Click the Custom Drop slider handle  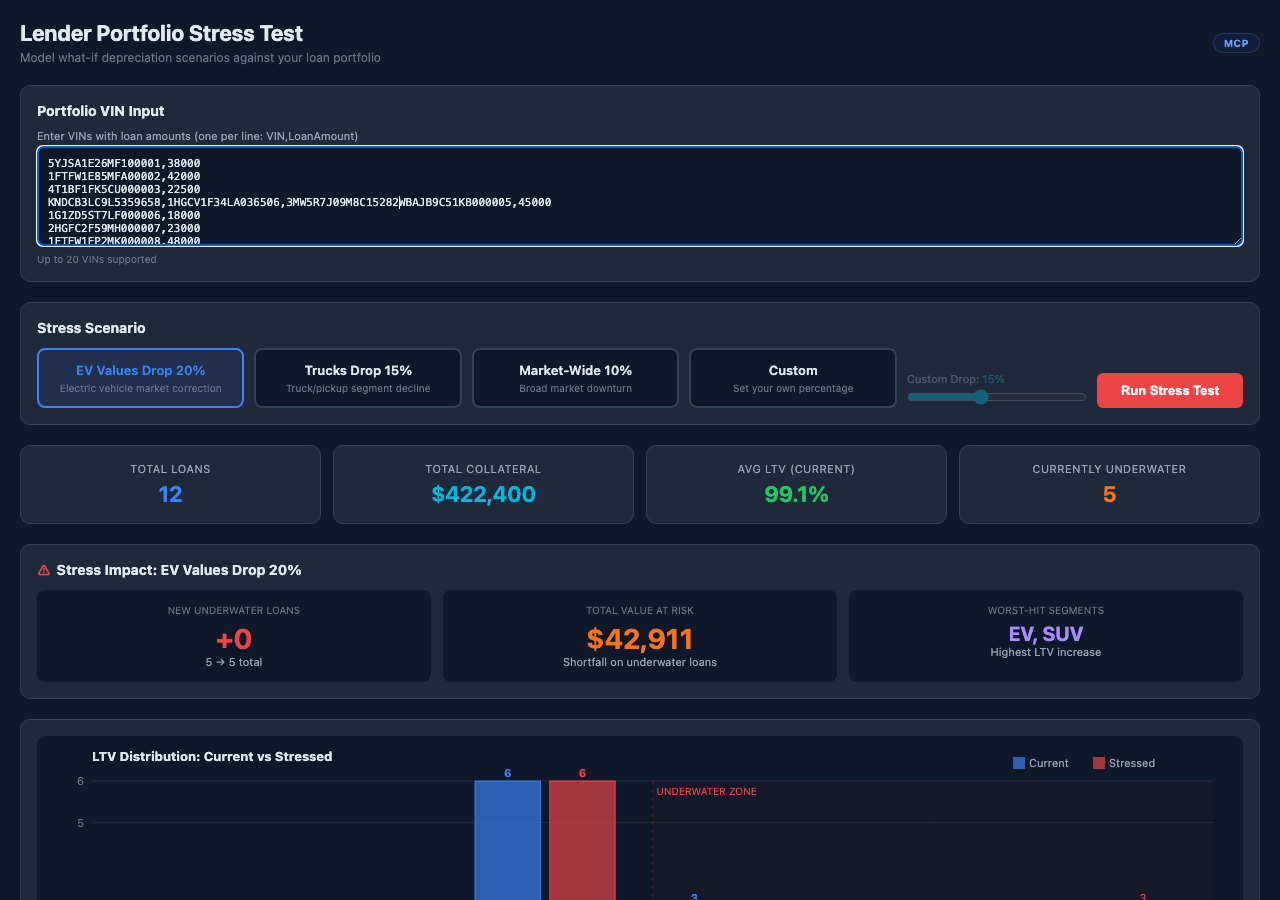coord(981,397)
